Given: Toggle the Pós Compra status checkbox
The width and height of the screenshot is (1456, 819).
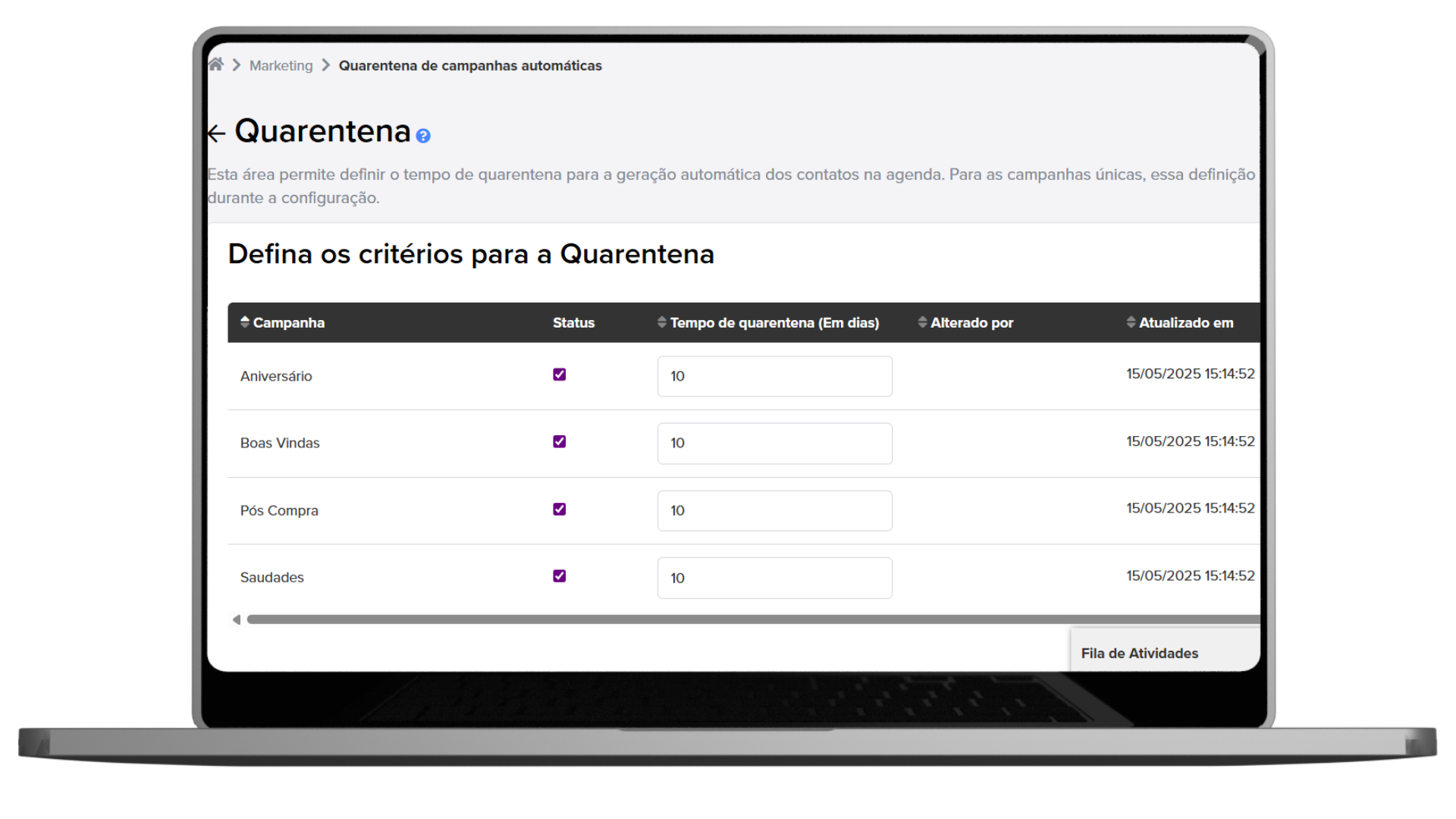Looking at the screenshot, I should pyautogui.click(x=560, y=509).
